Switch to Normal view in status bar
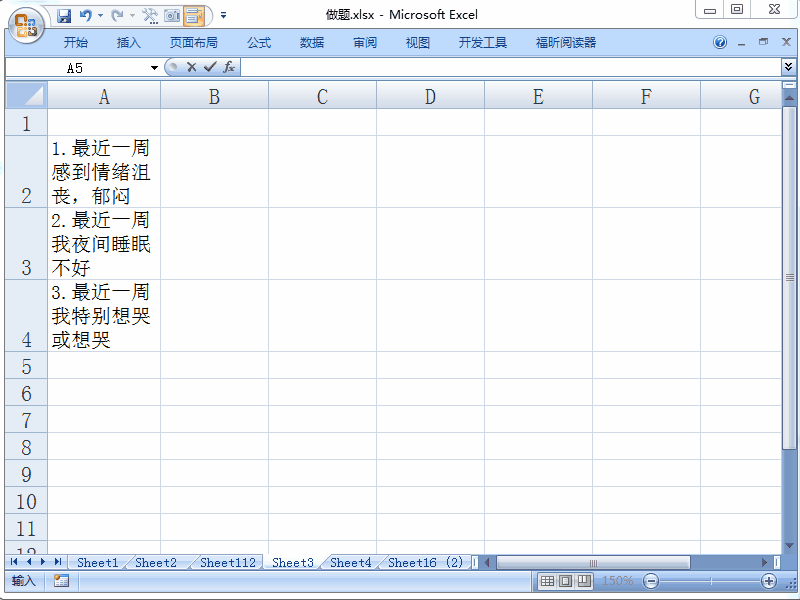The image size is (800, 600). point(547,581)
